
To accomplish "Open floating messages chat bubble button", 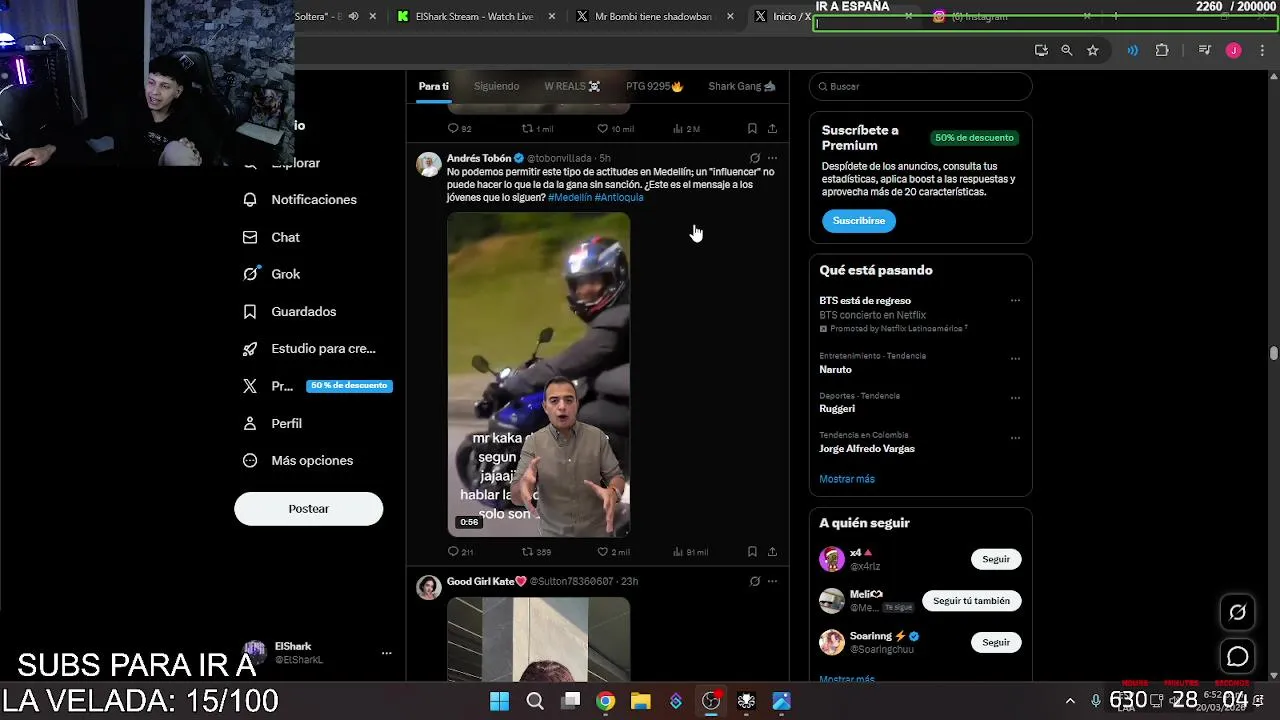I will (x=1238, y=657).
